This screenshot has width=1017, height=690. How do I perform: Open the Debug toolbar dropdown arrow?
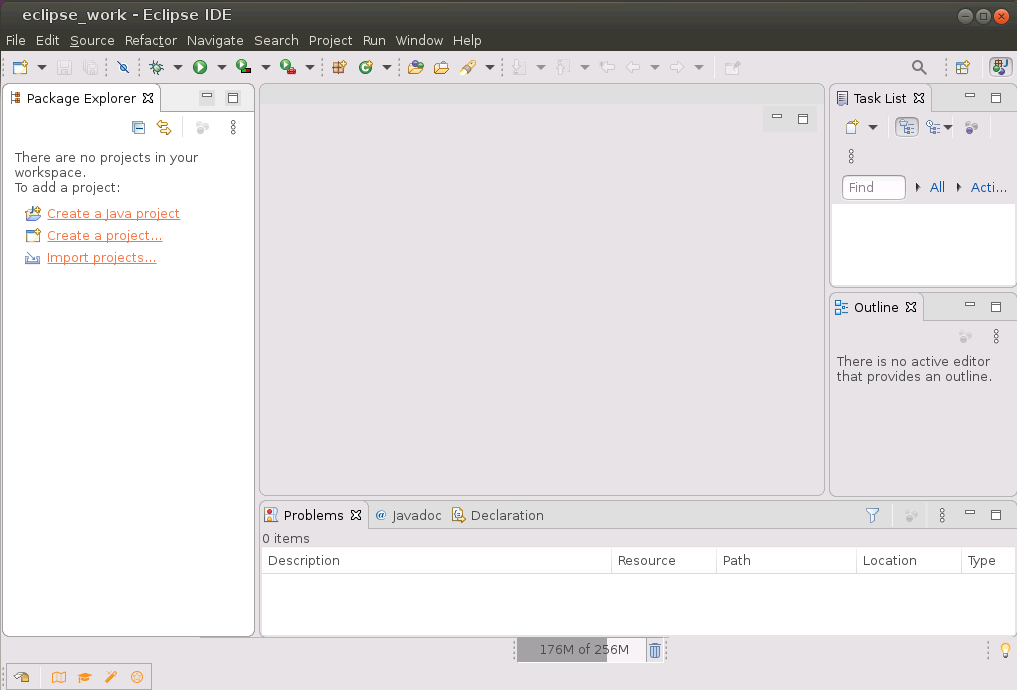176,66
